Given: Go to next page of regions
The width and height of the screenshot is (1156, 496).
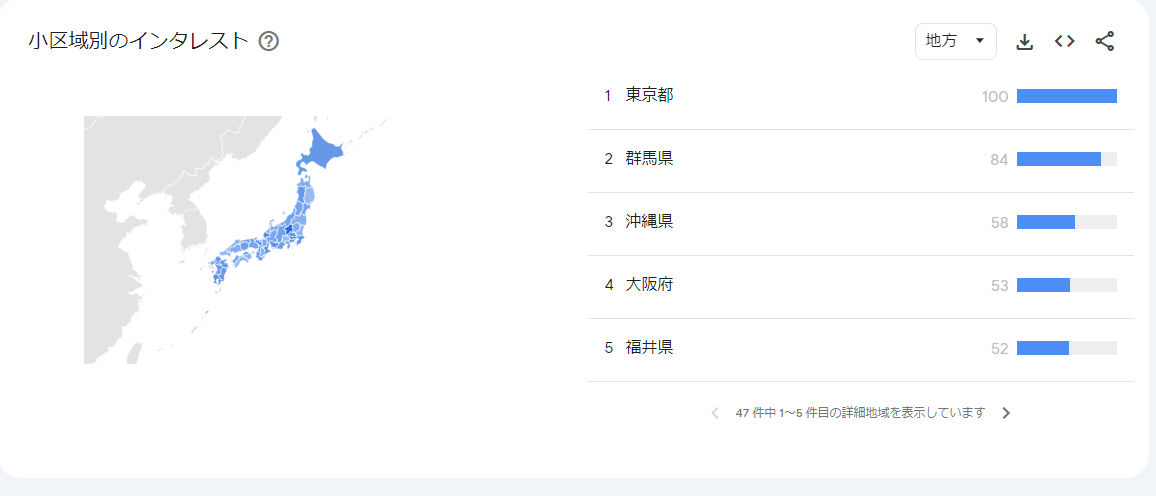Looking at the screenshot, I should 1006,413.
